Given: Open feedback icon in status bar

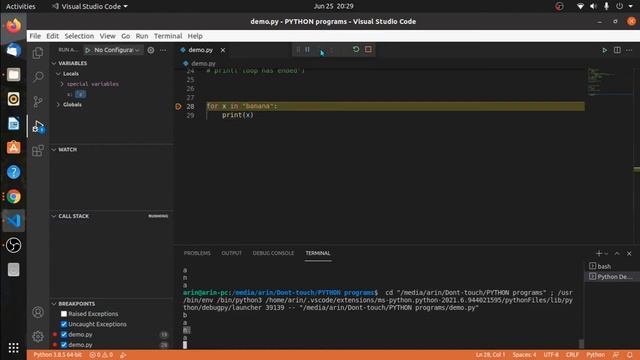Looking at the screenshot, I should 616,355.
